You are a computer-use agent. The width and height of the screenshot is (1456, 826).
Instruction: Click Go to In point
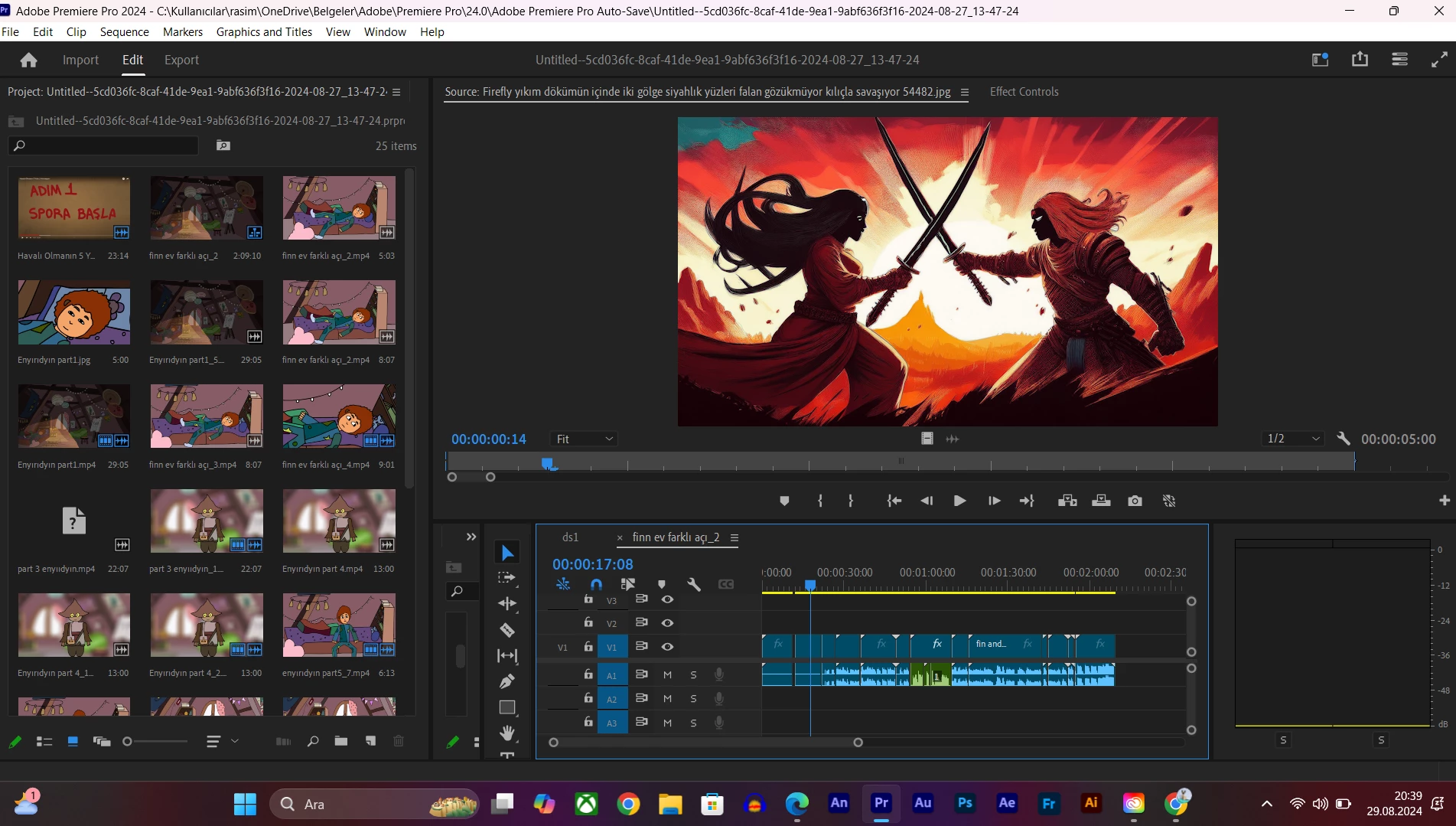(894, 501)
